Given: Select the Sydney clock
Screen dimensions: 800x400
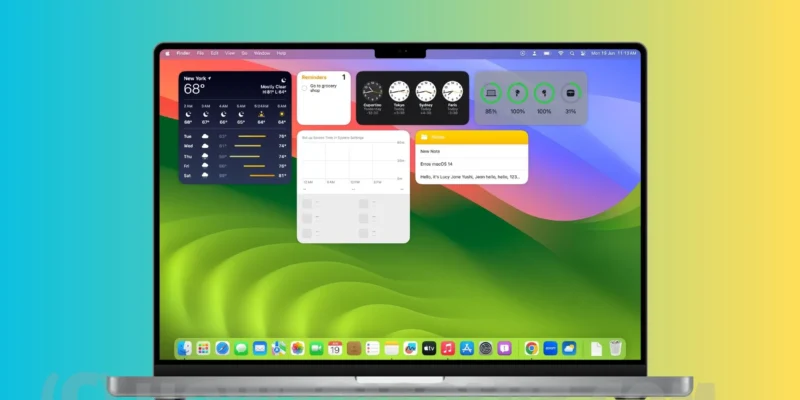Looking at the screenshot, I should tap(426, 91).
